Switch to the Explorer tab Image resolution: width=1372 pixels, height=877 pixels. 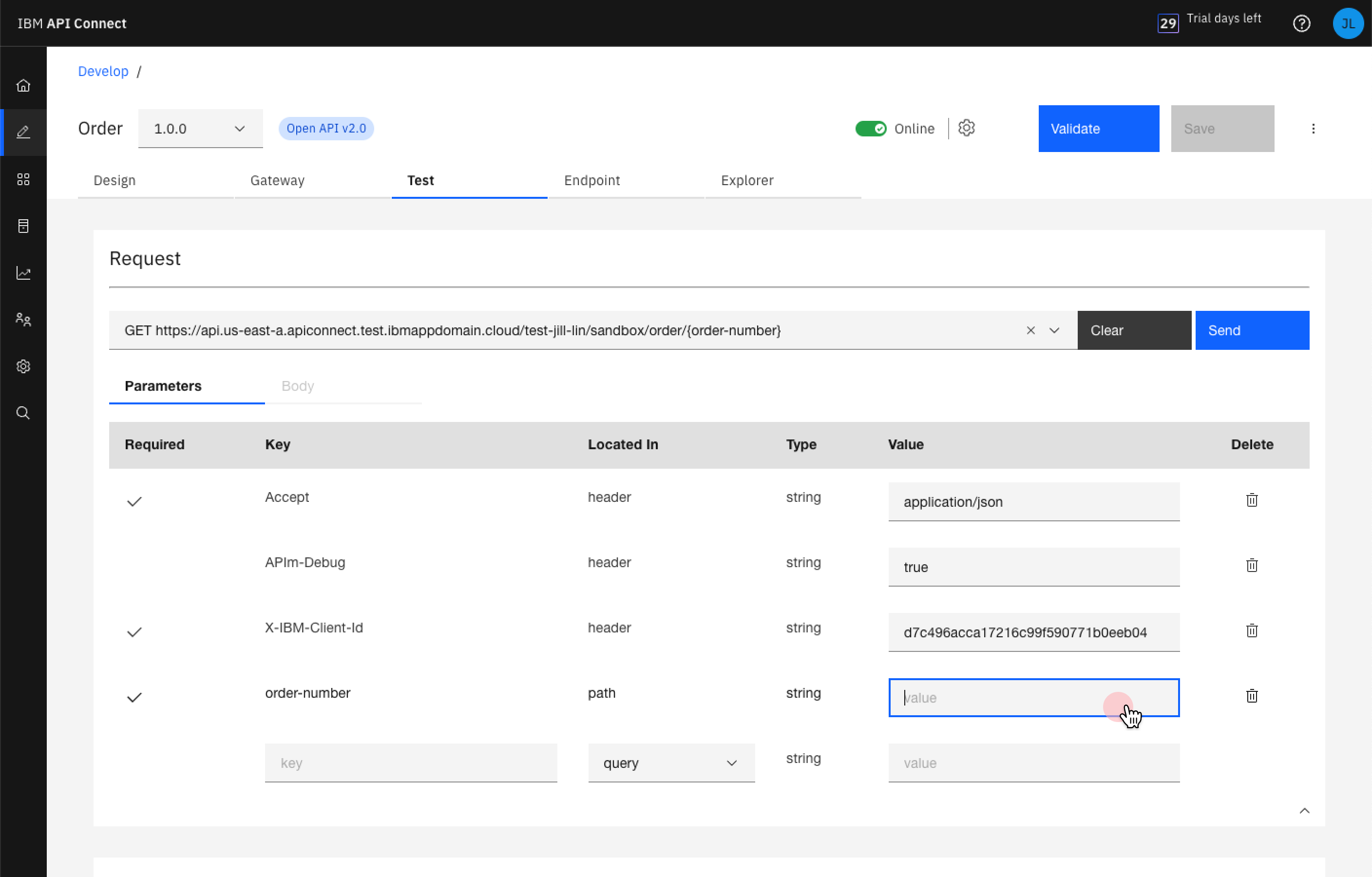tap(747, 181)
